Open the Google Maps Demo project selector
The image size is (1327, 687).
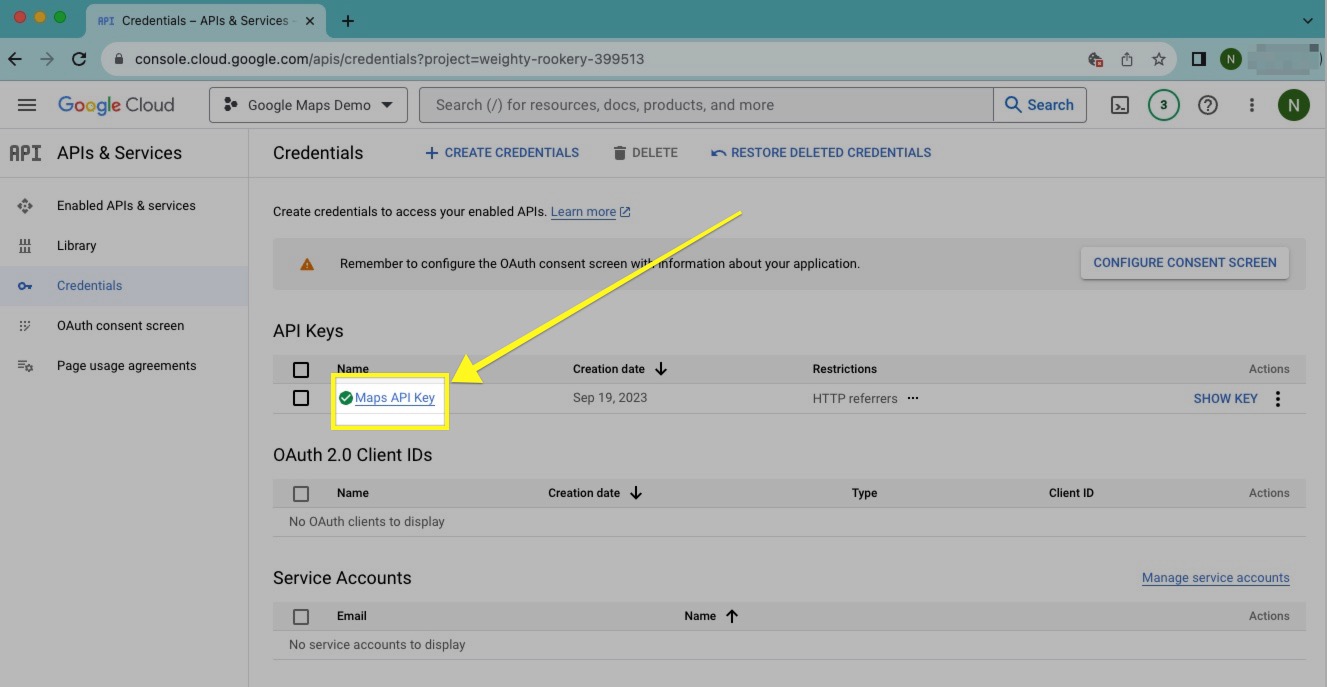click(308, 105)
